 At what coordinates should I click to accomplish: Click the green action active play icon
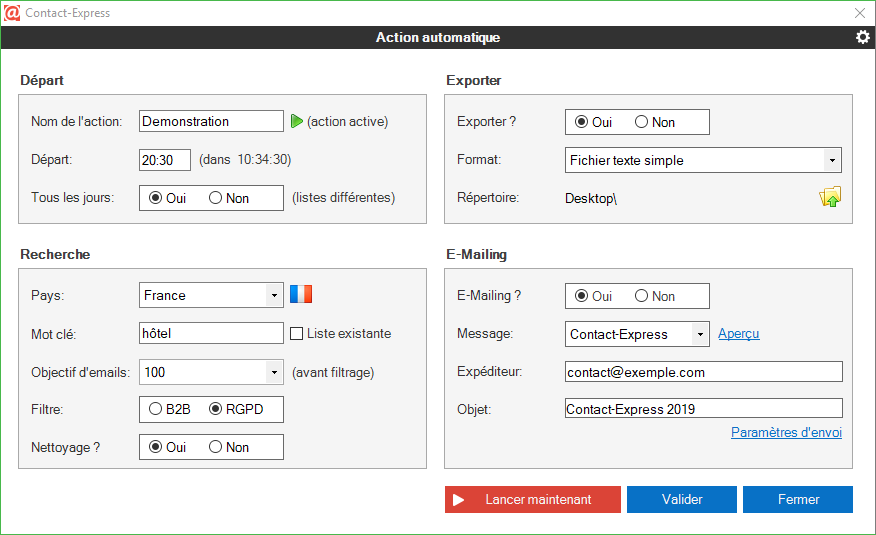297,121
